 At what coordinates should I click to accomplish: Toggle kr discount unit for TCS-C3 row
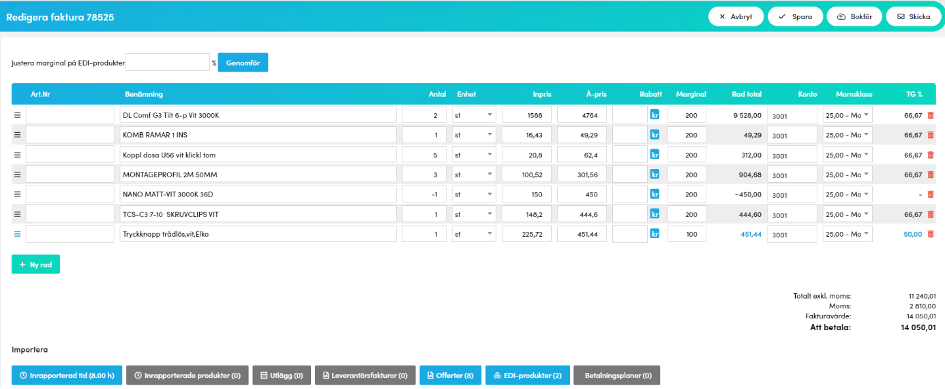click(655, 214)
